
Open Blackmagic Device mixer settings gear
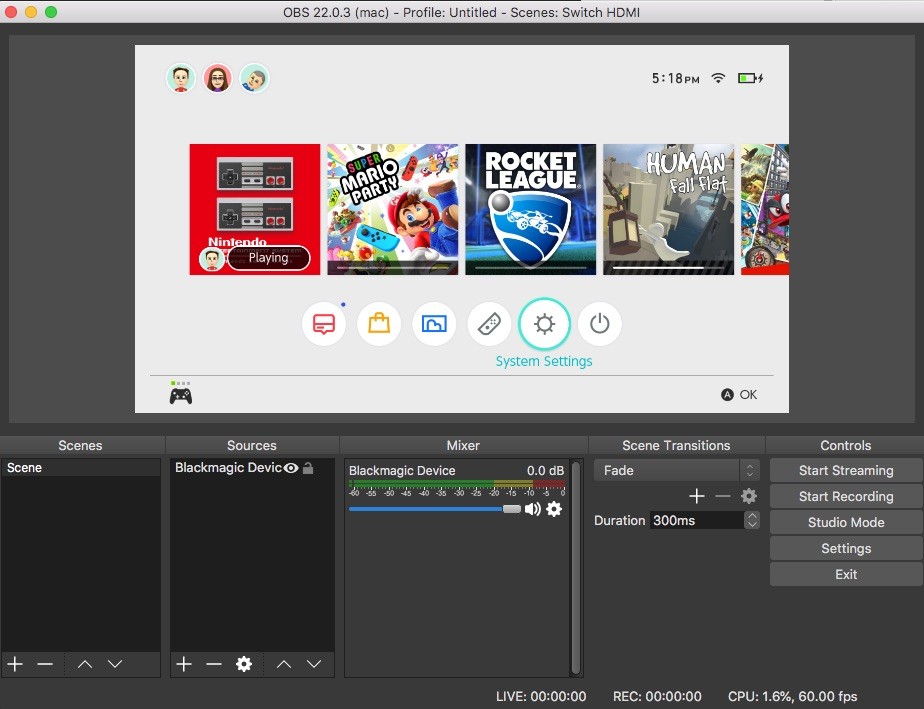click(x=554, y=509)
